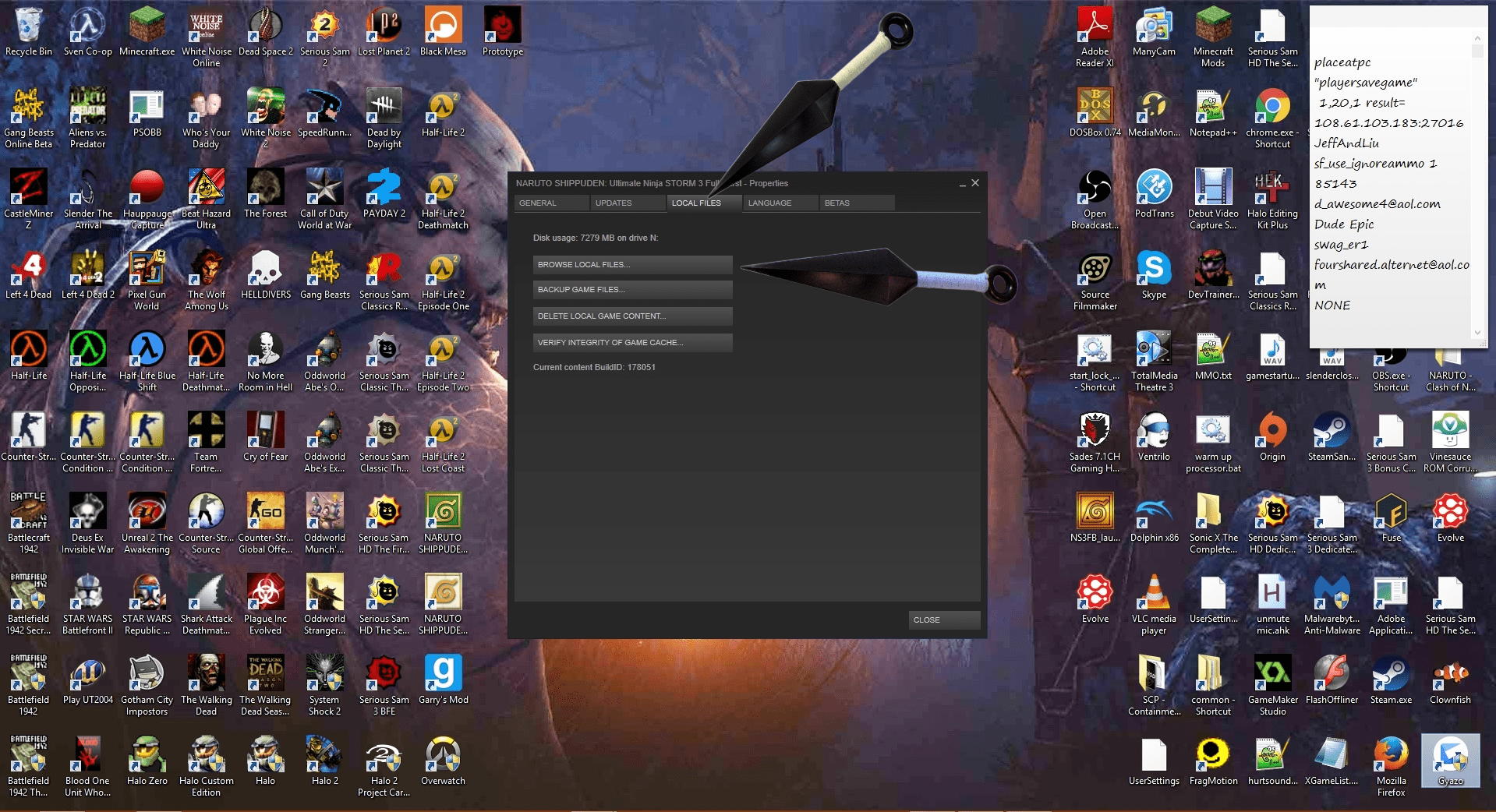Click the Call of Duty World at War icon
Viewport: 1496px width, 812px height.
click(x=325, y=199)
